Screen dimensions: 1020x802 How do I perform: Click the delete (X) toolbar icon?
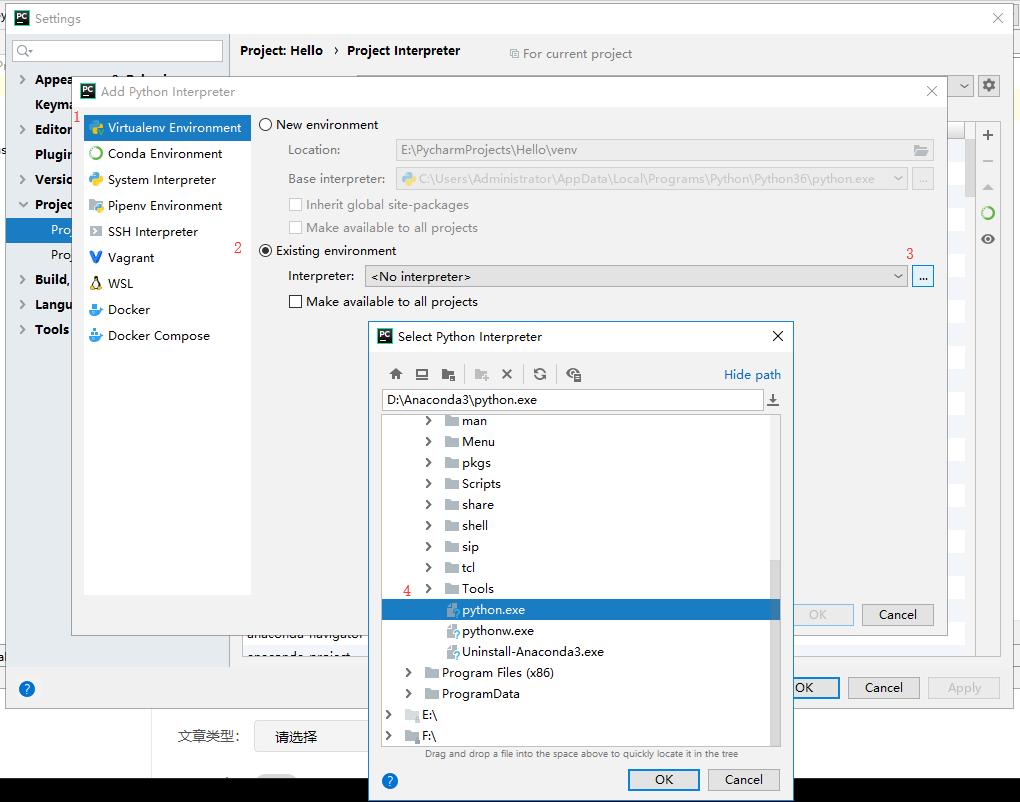507,374
